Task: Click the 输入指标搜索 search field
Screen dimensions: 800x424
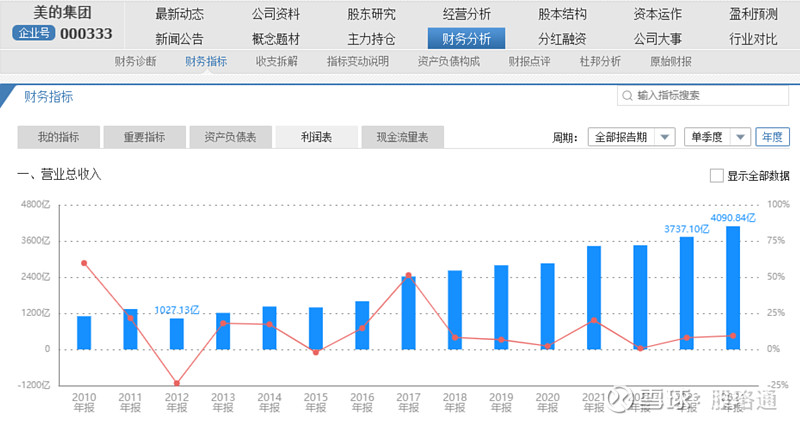Action: click(x=703, y=95)
